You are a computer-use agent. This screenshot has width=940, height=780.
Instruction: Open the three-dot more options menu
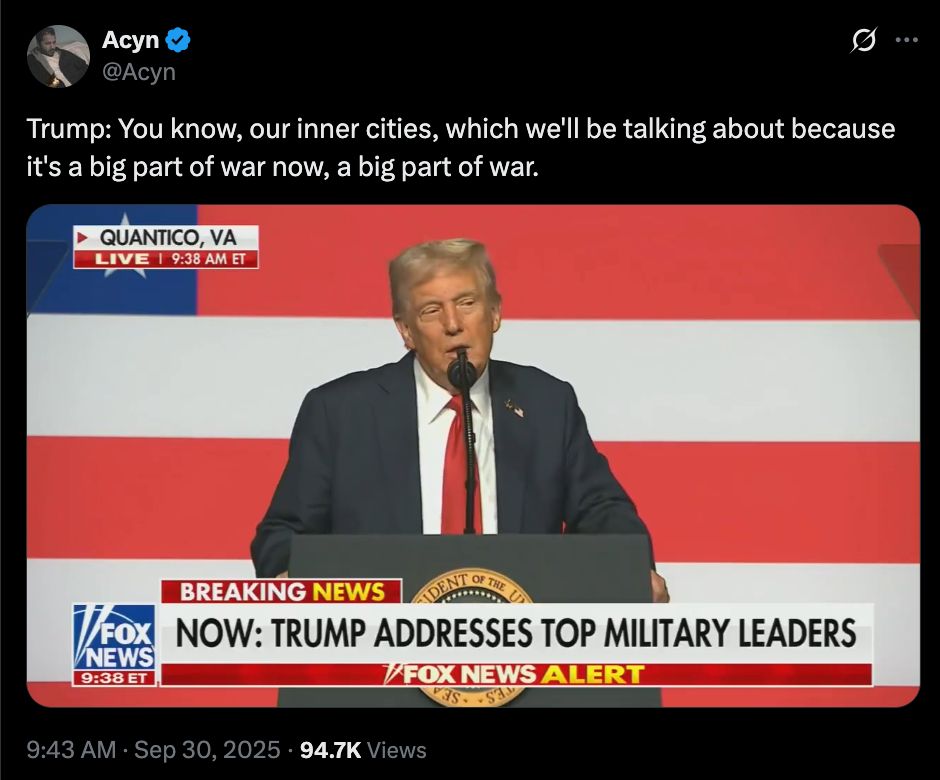pyautogui.click(x=906, y=40)
